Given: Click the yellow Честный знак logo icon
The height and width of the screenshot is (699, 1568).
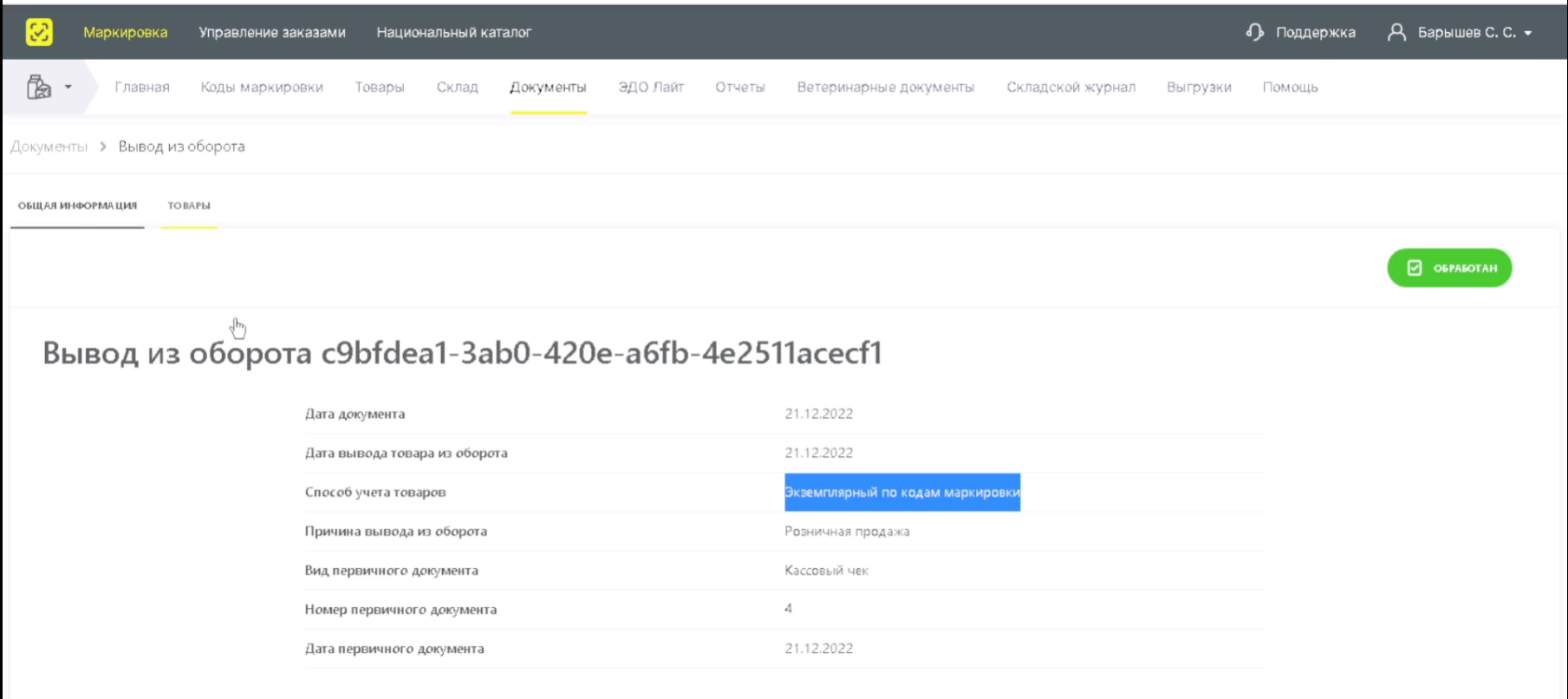Looking at the screenshot, I should (x=39, y=32).
